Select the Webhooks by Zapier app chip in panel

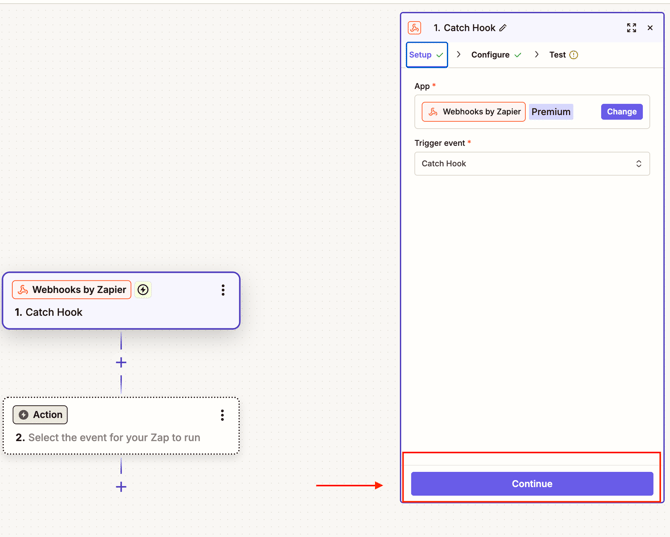coord(473,112)
